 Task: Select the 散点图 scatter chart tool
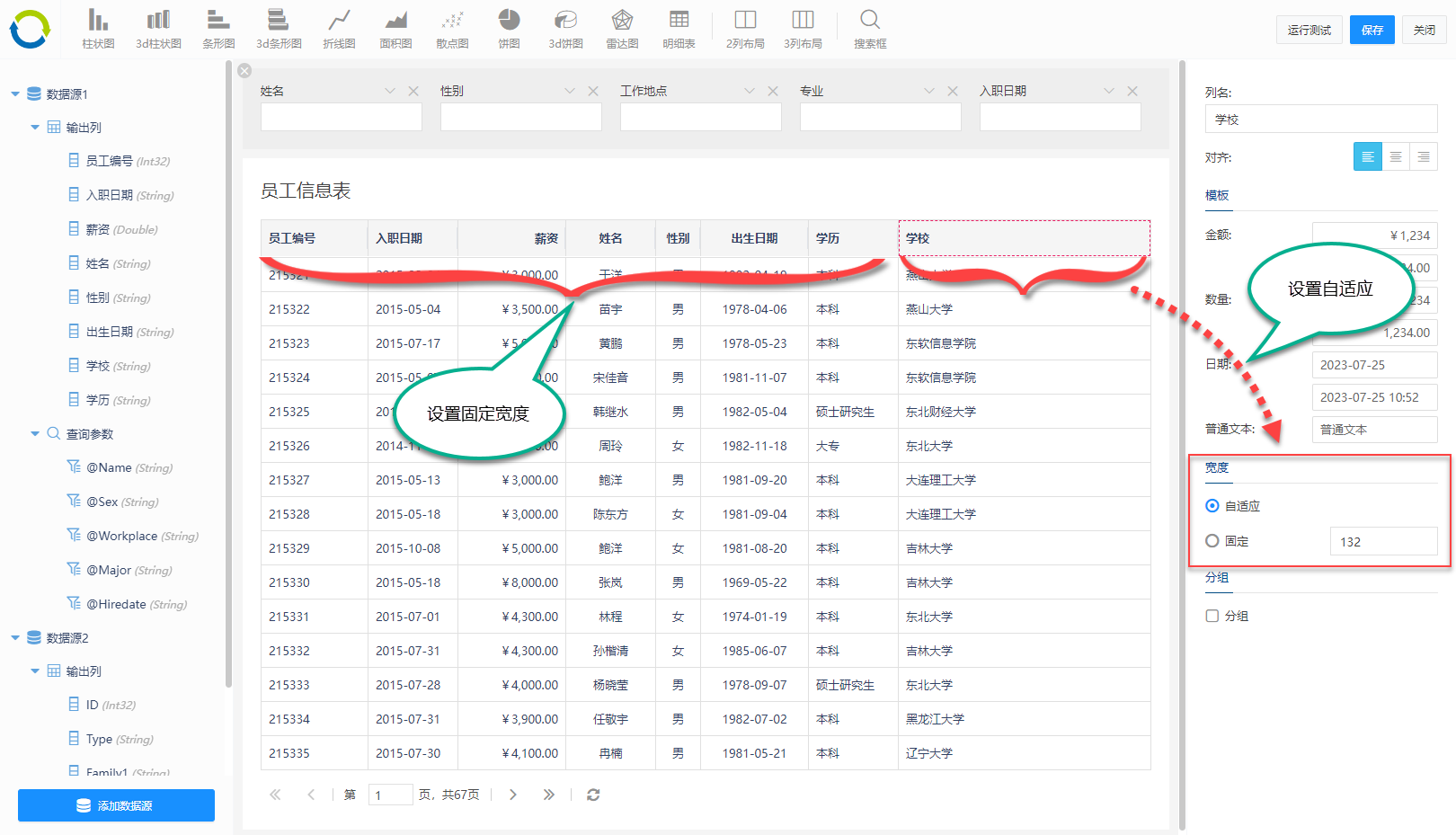452,29
